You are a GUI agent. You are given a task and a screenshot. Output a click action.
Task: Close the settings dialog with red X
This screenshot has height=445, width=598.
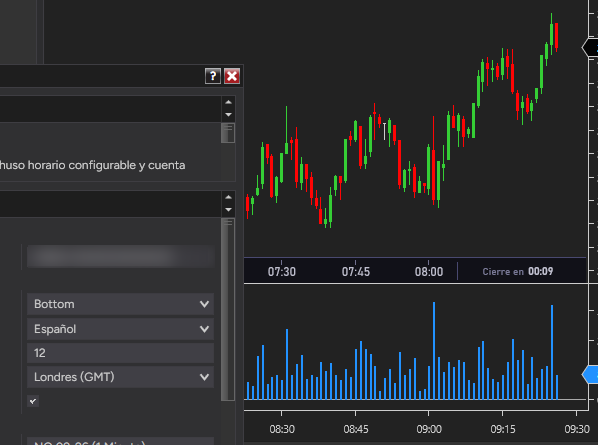(x=232, y=76)
